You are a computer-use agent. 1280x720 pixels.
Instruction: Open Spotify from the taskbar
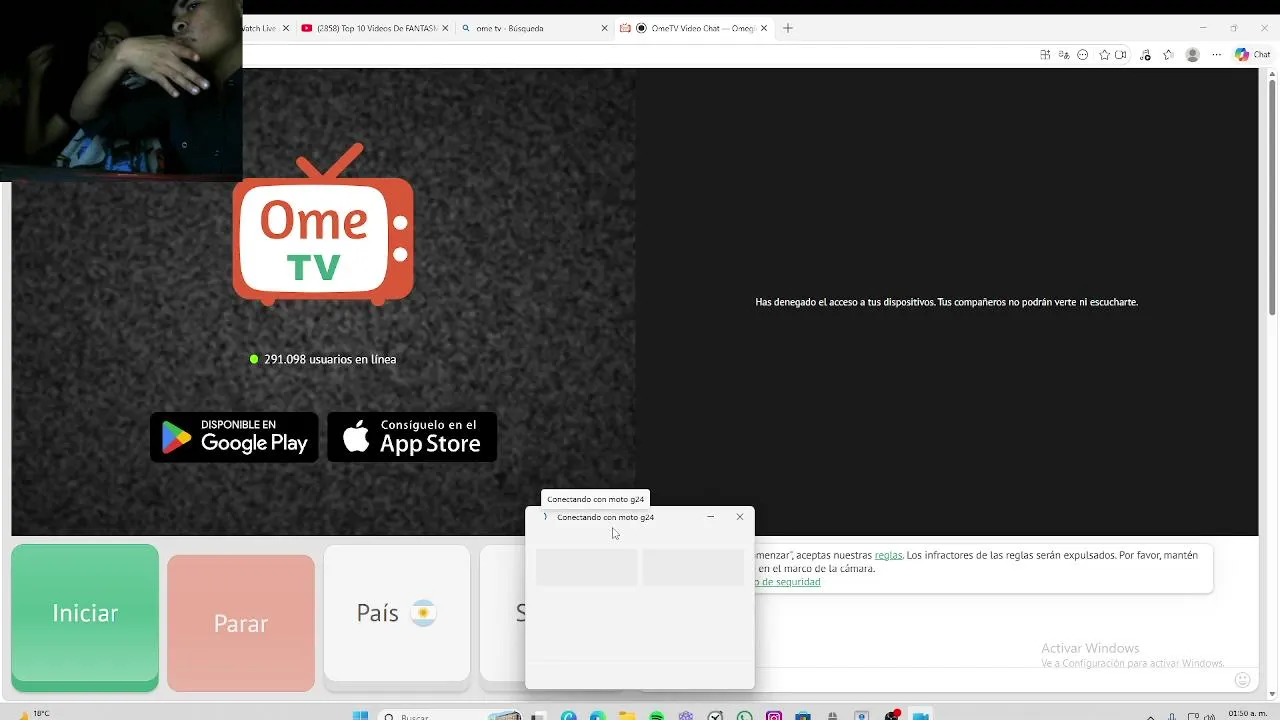click(x=657, y=716)
